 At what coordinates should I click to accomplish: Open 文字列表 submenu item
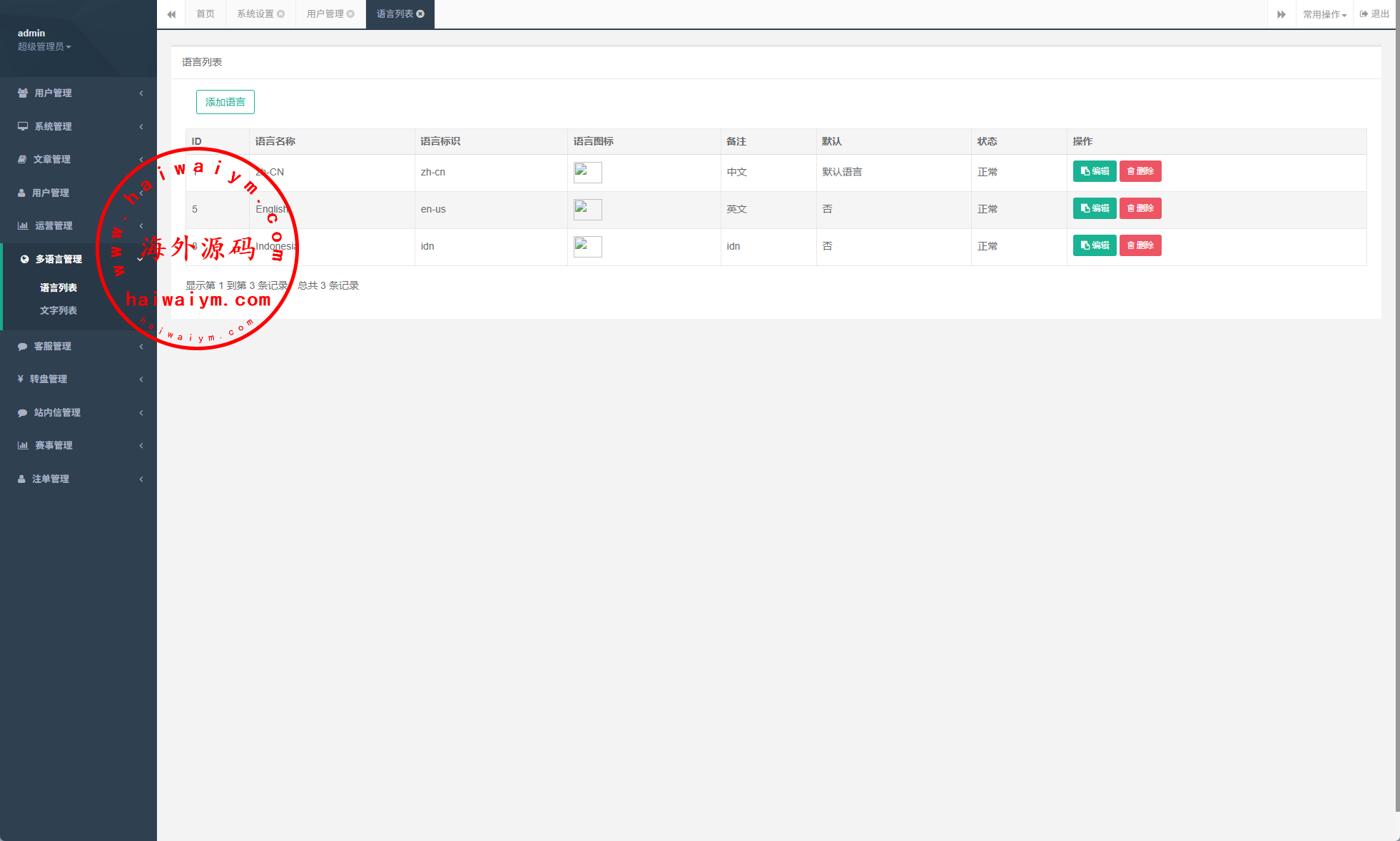tap(59, 310)
